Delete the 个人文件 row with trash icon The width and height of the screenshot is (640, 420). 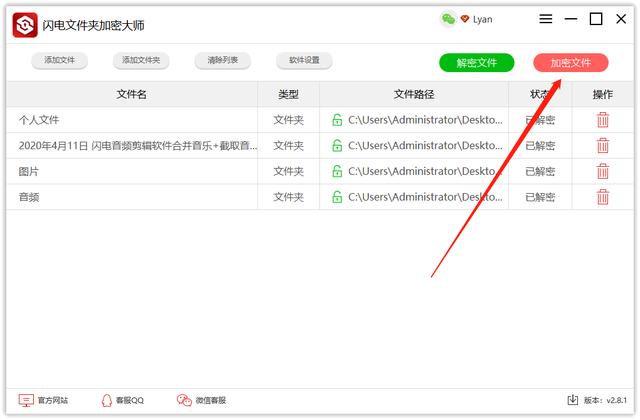click(x=603, y=120)
